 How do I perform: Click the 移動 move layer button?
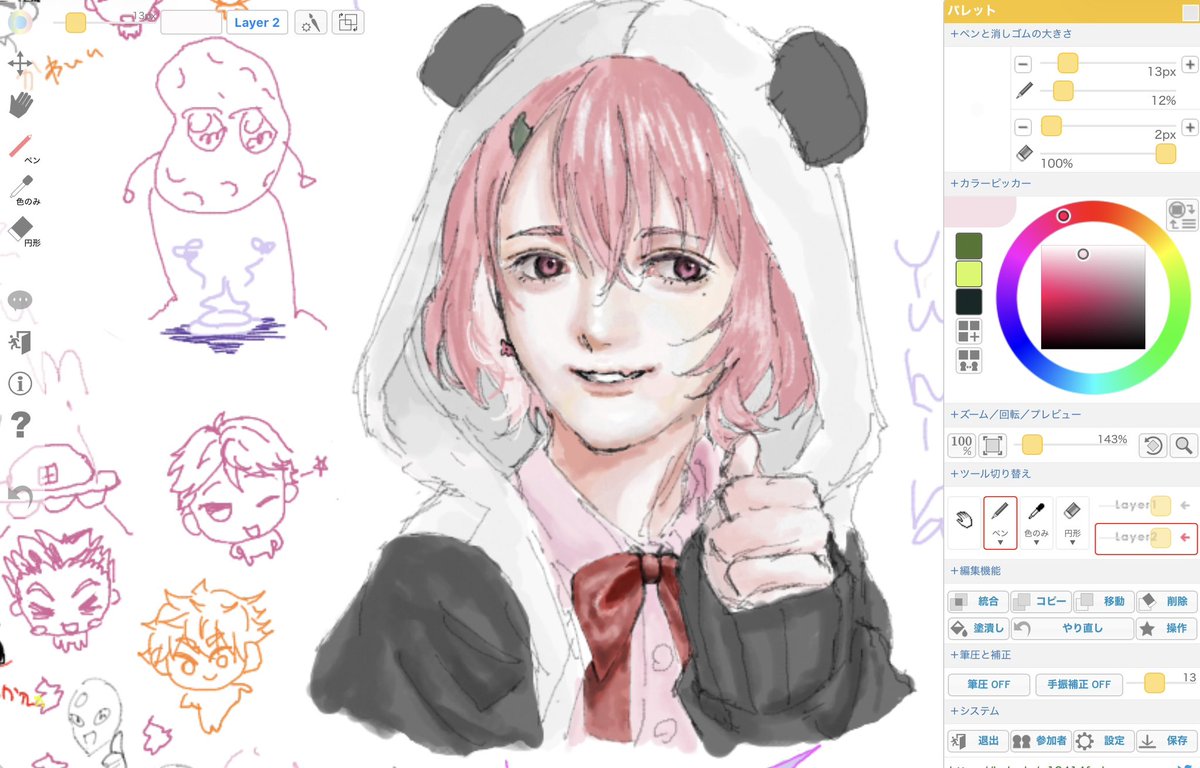[1103, 602]
